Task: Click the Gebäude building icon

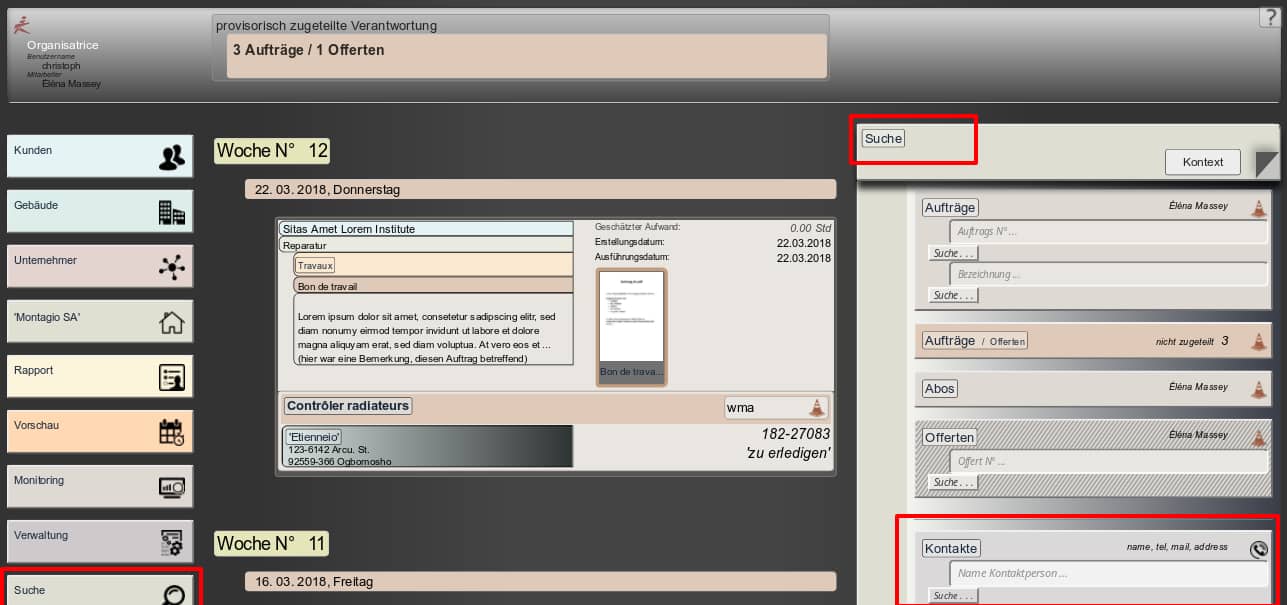Action: 172,212
